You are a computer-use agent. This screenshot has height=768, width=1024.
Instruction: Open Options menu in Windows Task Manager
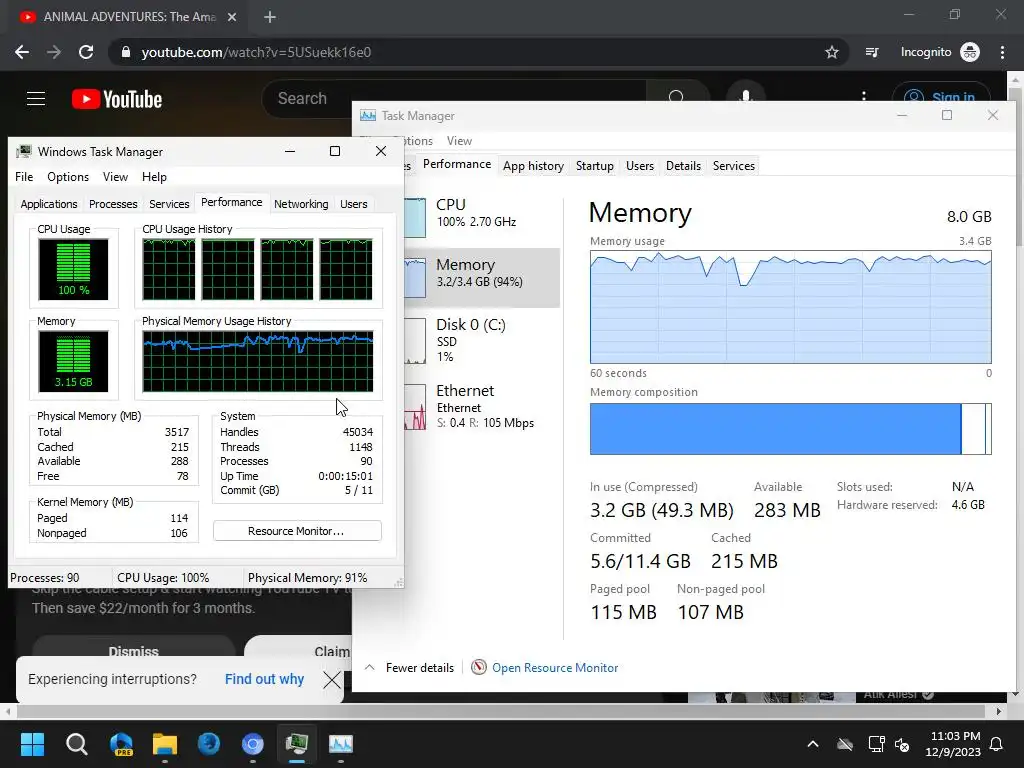68,177
